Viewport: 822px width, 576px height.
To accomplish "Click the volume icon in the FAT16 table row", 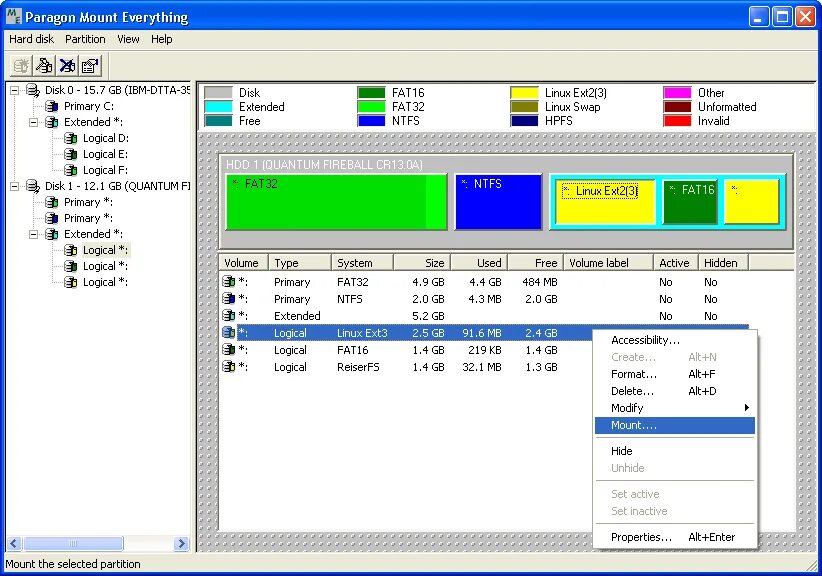I will 229,350.
